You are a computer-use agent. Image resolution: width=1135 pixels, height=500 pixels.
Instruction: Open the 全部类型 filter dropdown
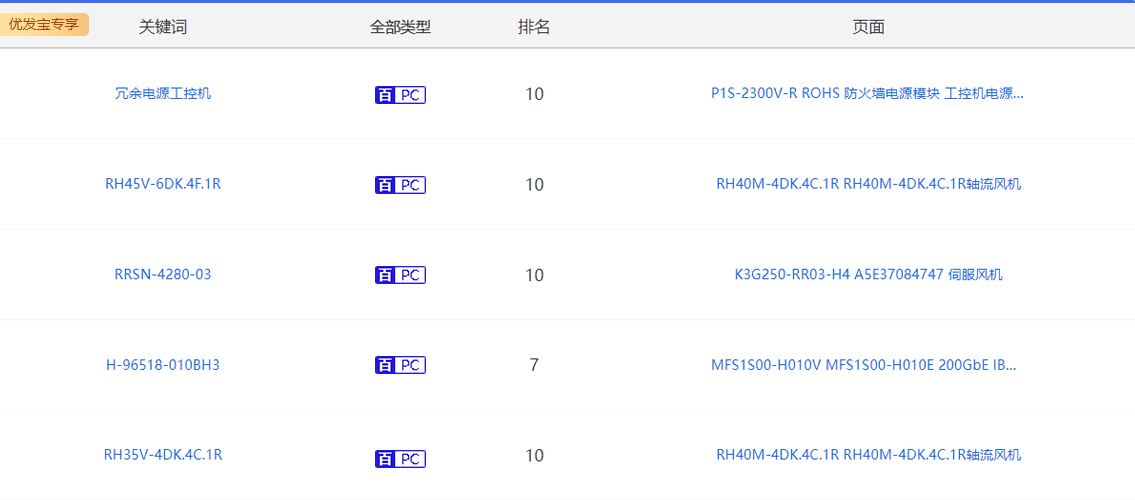pos(400,27)
